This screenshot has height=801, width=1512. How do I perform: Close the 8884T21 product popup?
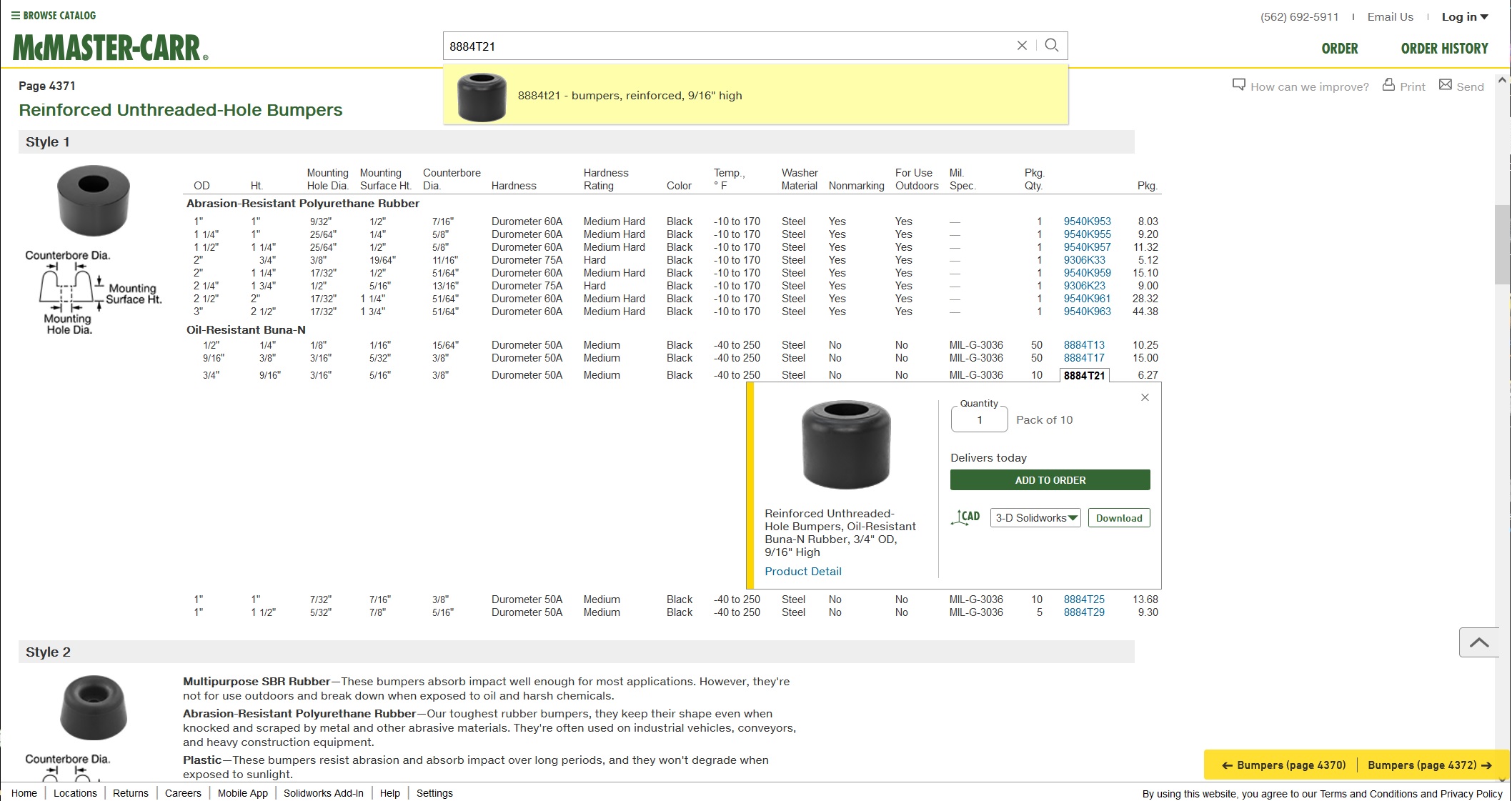coord(1145,397)
